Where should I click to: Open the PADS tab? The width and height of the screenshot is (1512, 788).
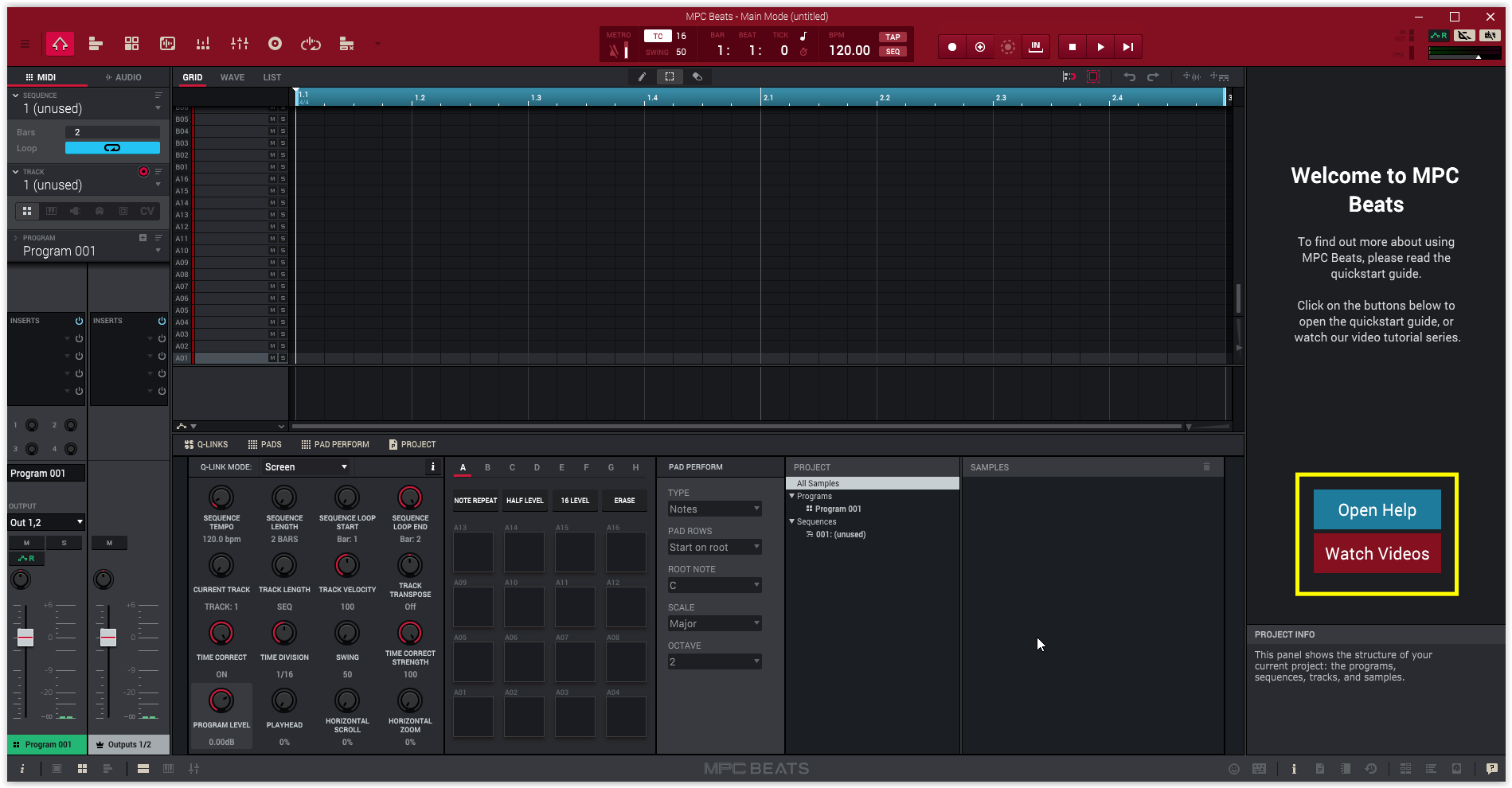coord(265,445)
